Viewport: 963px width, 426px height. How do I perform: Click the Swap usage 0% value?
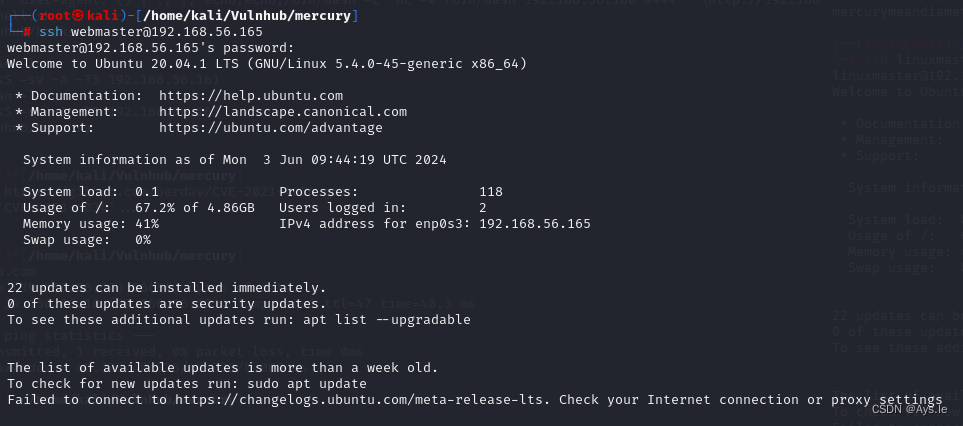[142, 239]
